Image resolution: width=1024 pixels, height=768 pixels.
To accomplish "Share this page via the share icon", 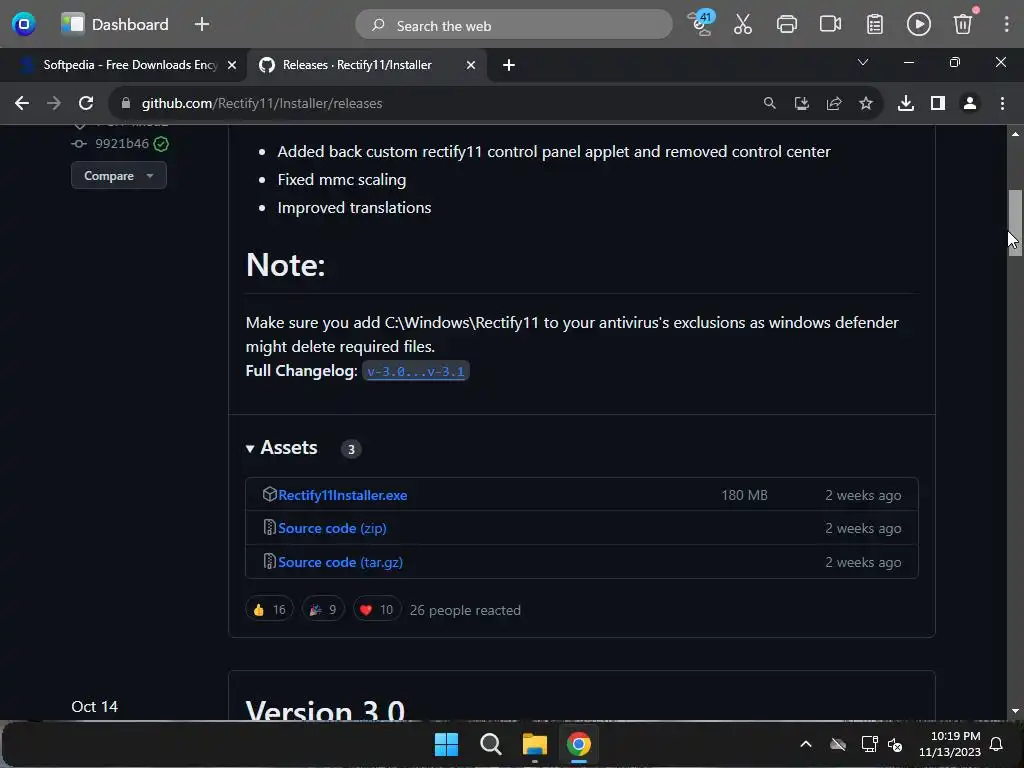I will click(x=833, y=103).
